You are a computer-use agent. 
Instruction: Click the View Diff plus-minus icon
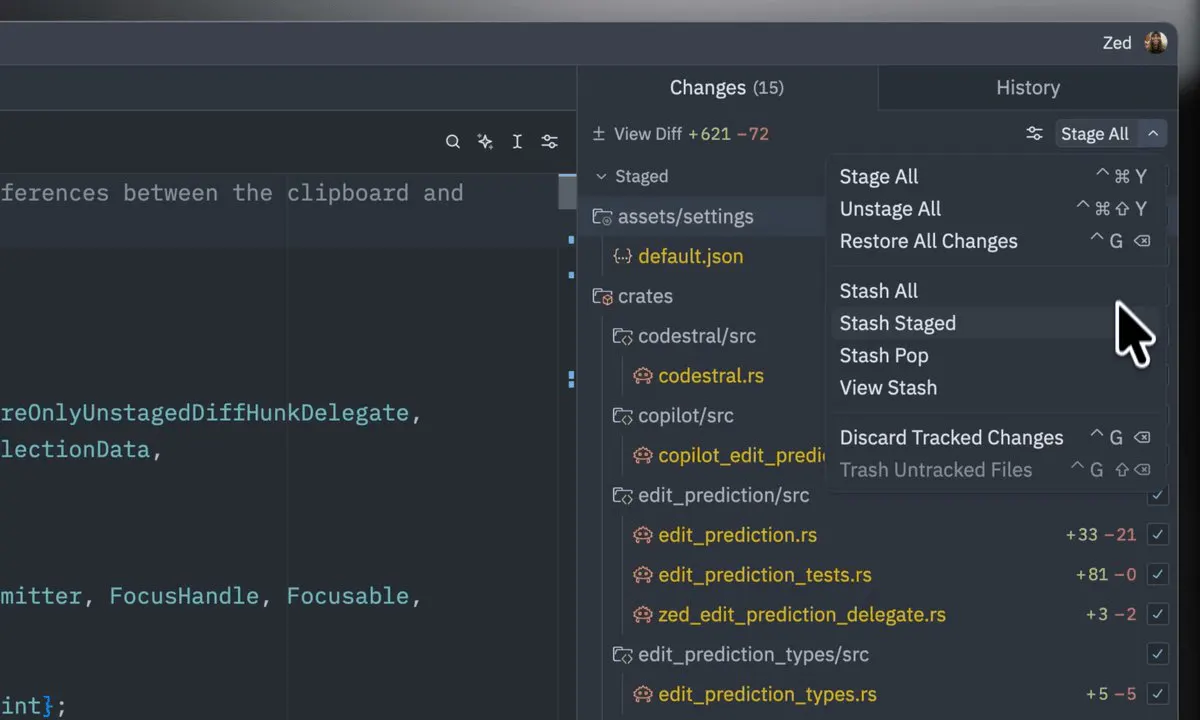[x=599, y=134]
